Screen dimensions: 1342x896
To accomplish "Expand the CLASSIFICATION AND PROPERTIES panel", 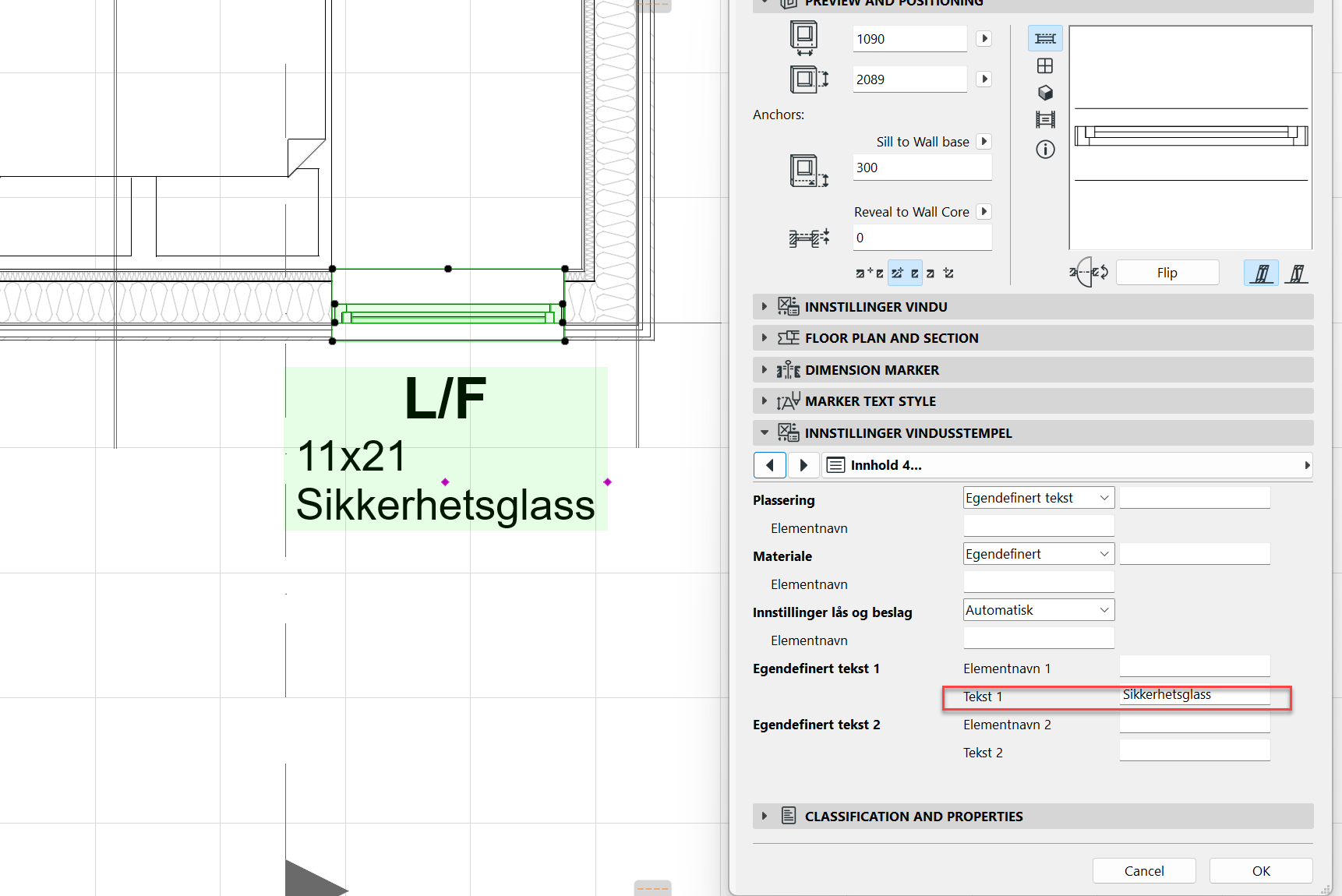I will (913, 817).
